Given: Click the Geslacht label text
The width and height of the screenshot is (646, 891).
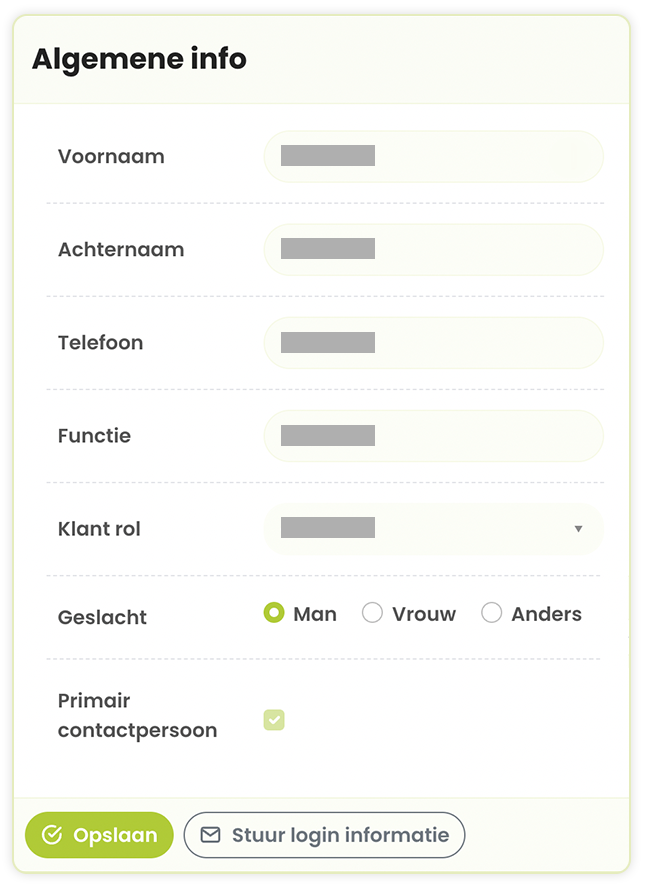Looking at the screenshot, I should point(102,617).
